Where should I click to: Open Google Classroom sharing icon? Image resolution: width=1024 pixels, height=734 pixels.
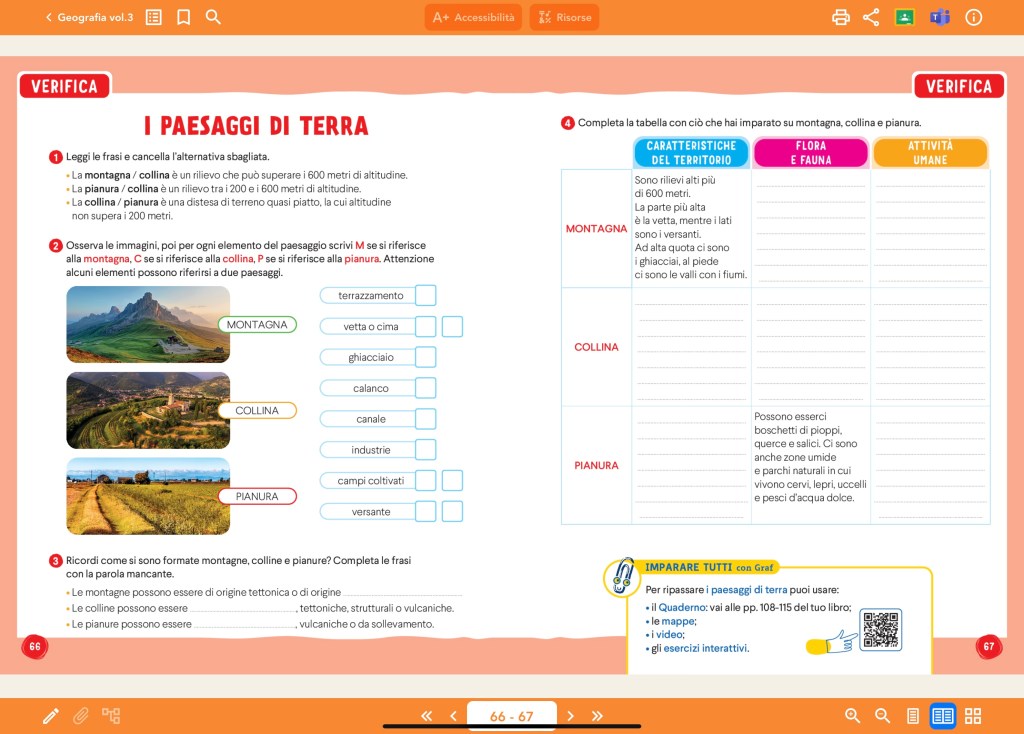tap(905, 17)
